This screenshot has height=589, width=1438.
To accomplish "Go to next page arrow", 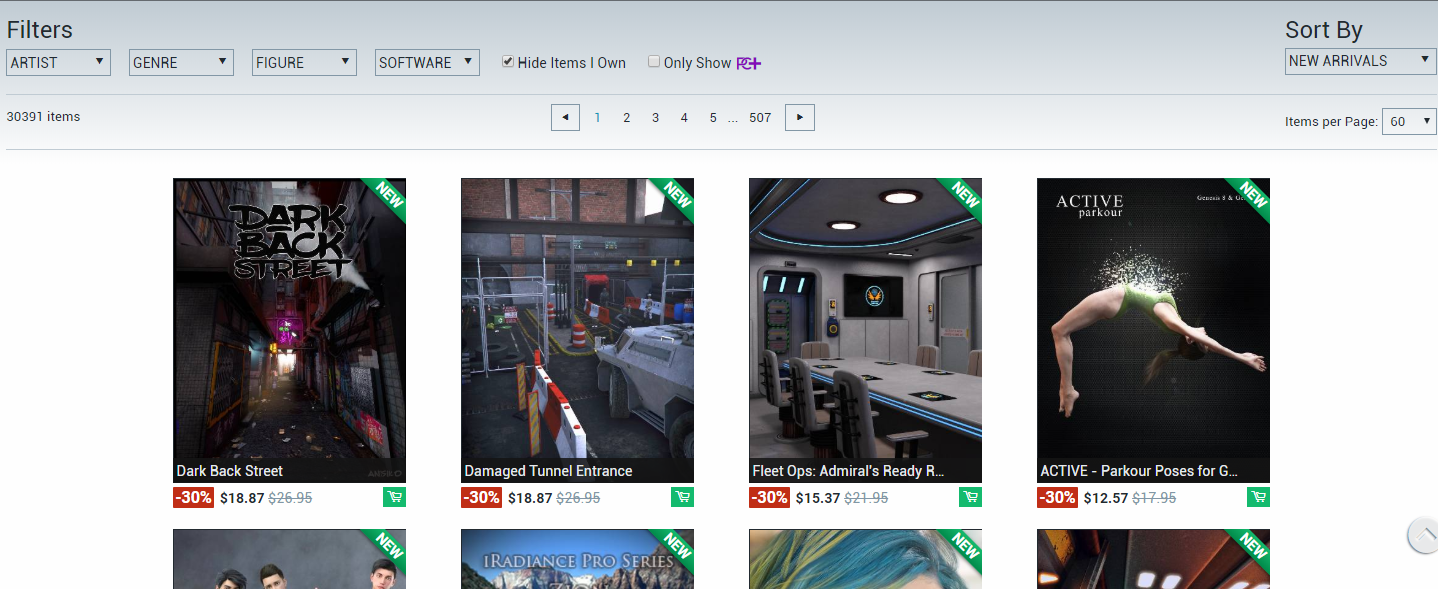I will pyautogui.click(x=800, y=117).
